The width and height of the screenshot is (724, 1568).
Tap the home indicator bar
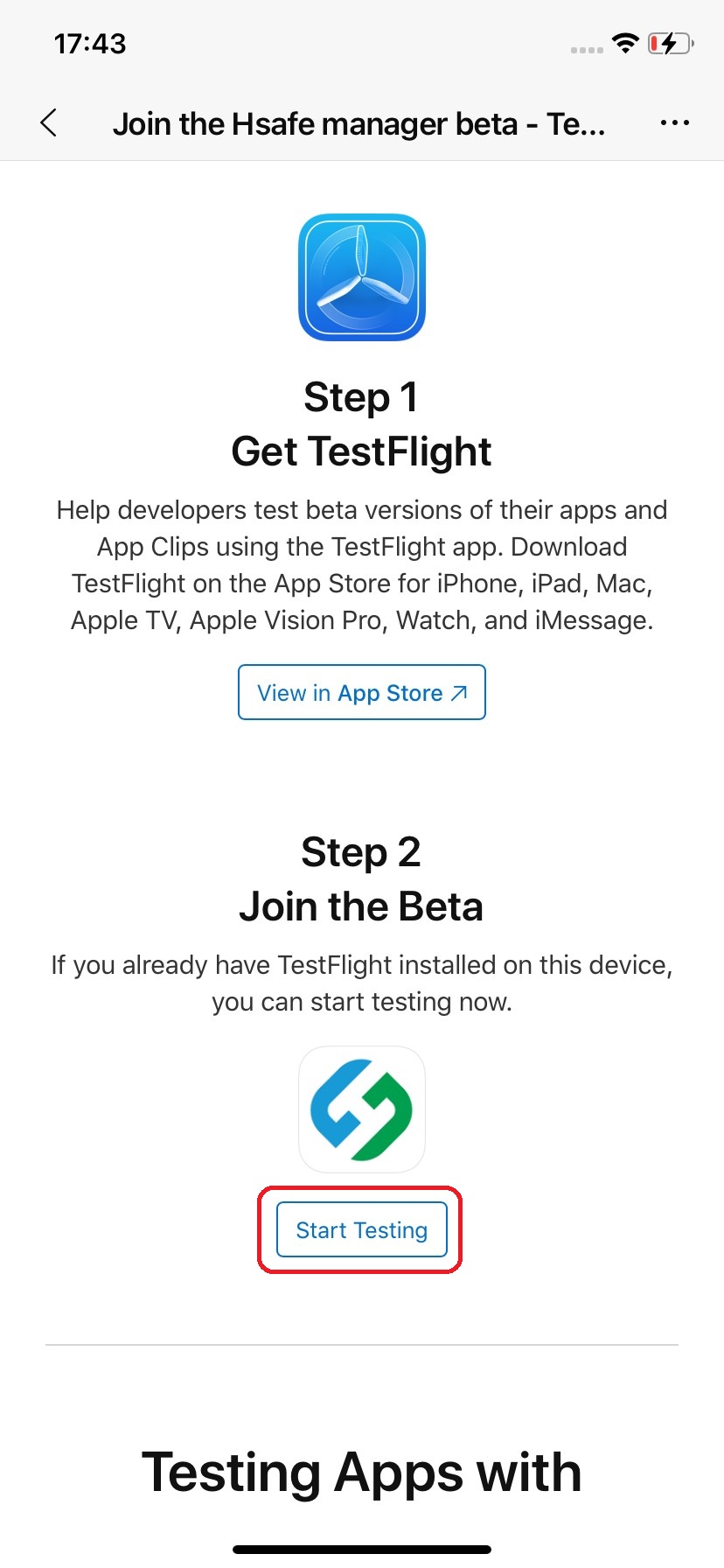tap(362, 1550)
